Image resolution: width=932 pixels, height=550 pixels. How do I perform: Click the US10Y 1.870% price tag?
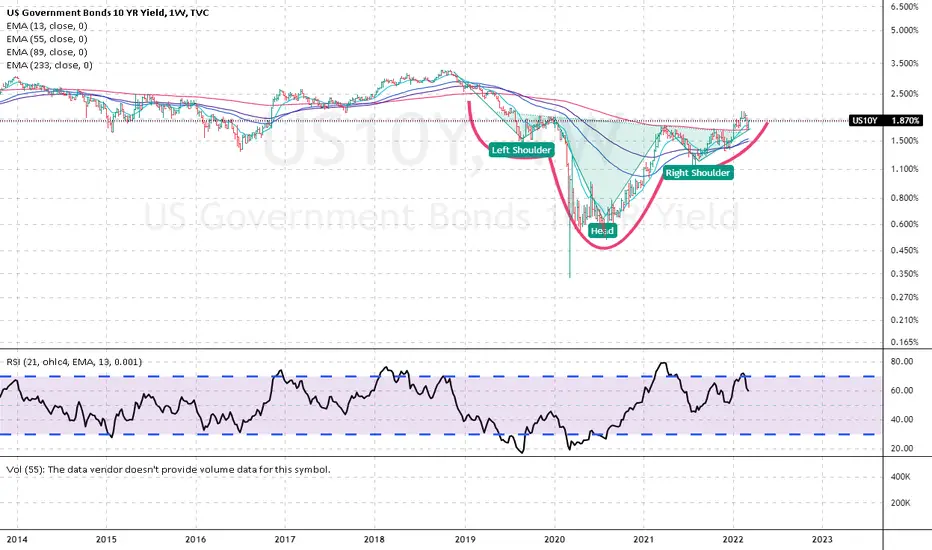[885, 120]
